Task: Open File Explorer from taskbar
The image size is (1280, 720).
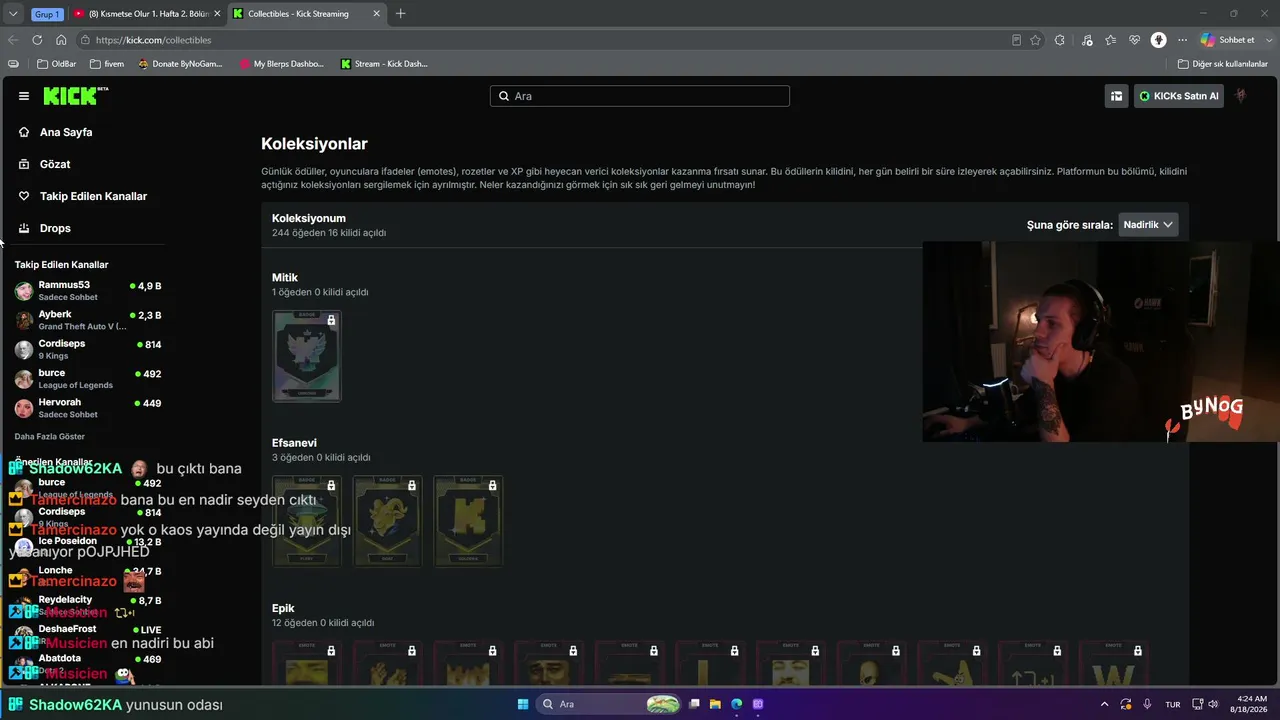Action: 715,704
